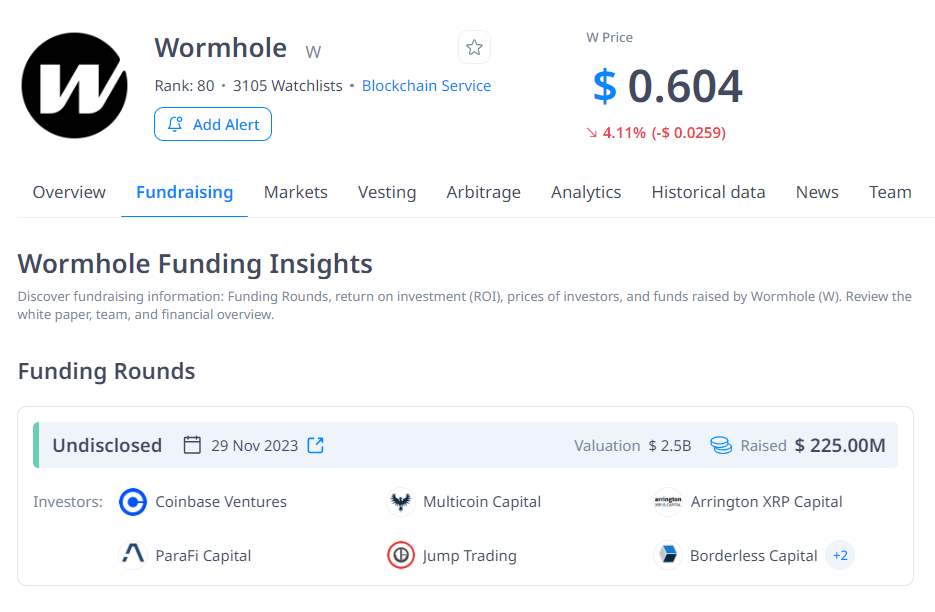Click the Coinbase Ventures logo icon
Viewport: 935px width, 612px height.
[x=133, y=502]
